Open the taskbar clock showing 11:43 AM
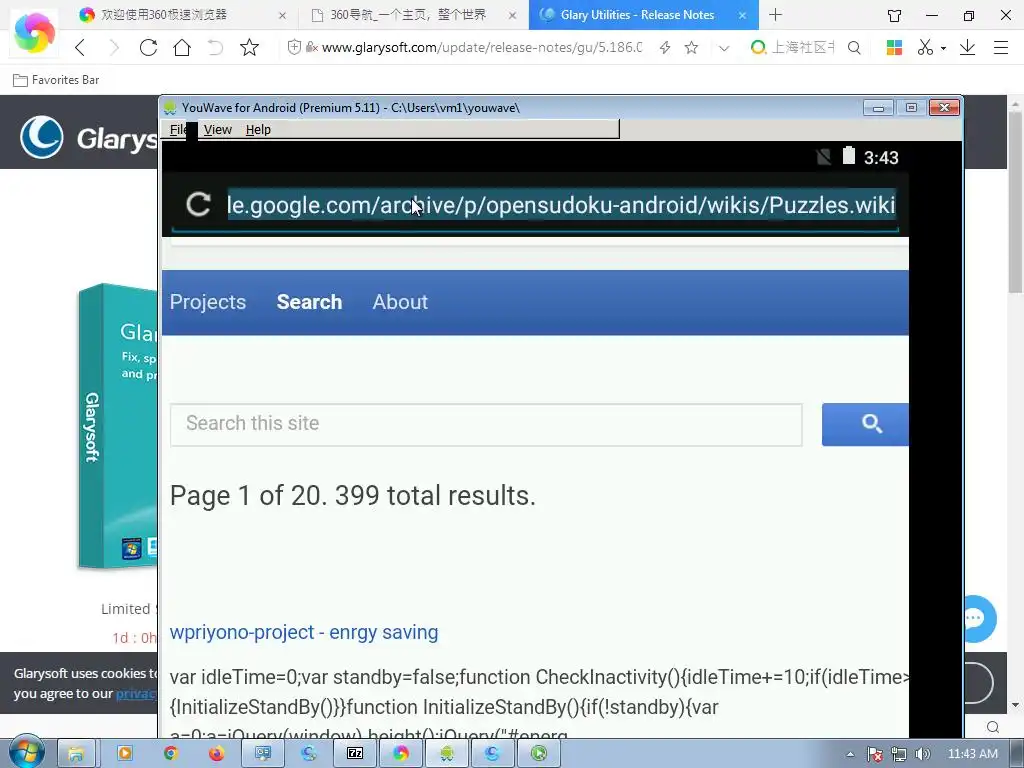This screenshot has width=1024, height=768. click(973, 754)
